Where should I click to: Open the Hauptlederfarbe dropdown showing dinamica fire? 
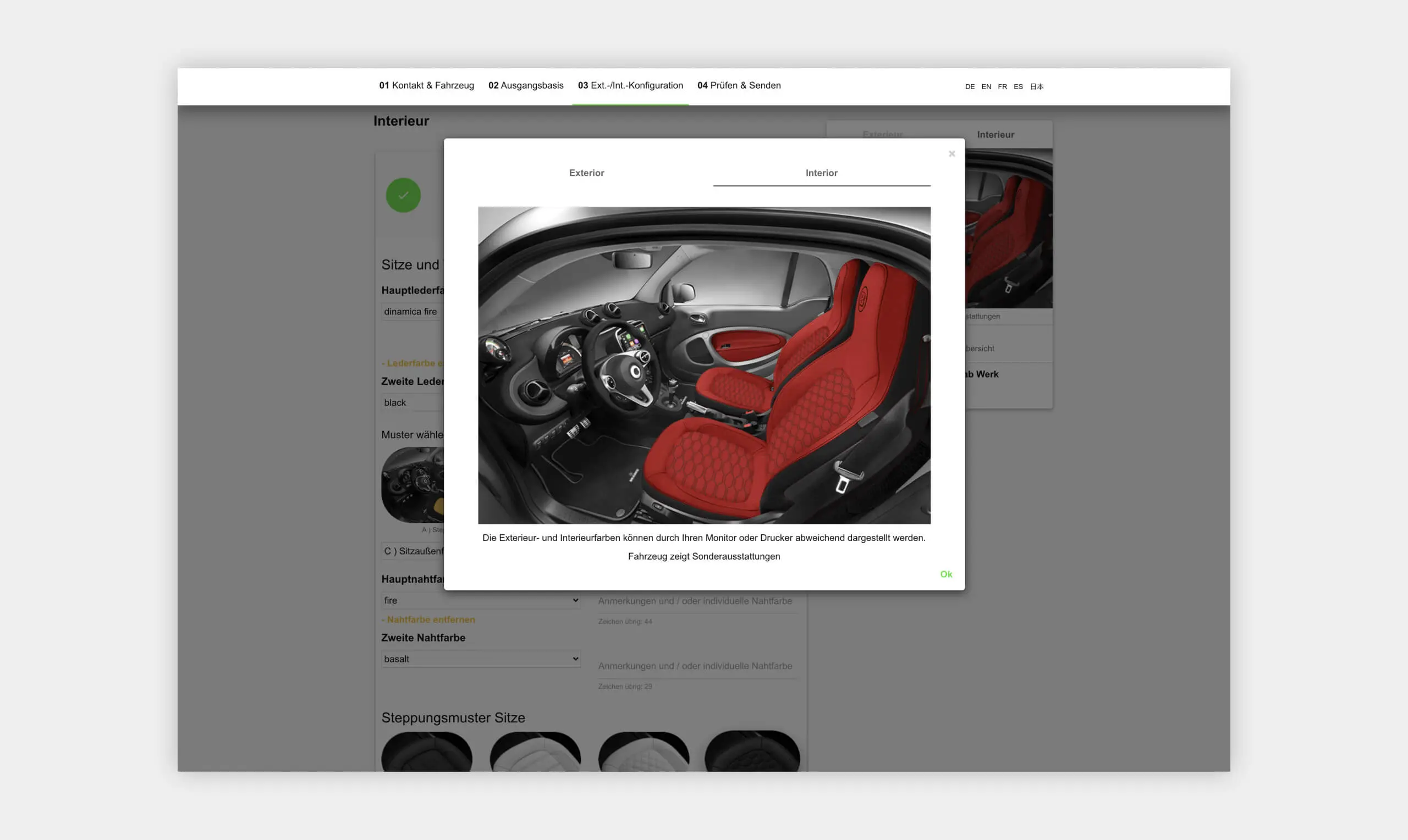coord(412,311)
